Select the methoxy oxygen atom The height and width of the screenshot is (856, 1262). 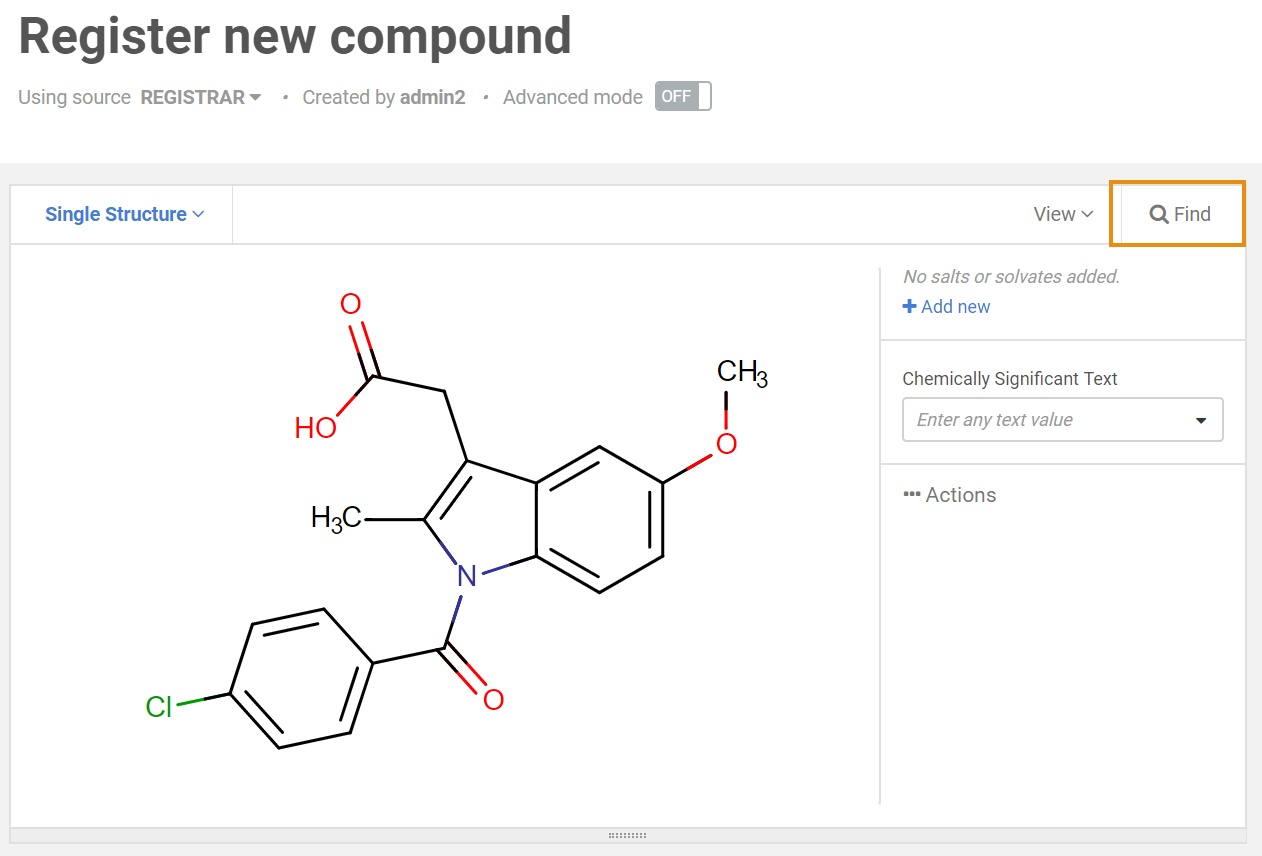(727, 444)
